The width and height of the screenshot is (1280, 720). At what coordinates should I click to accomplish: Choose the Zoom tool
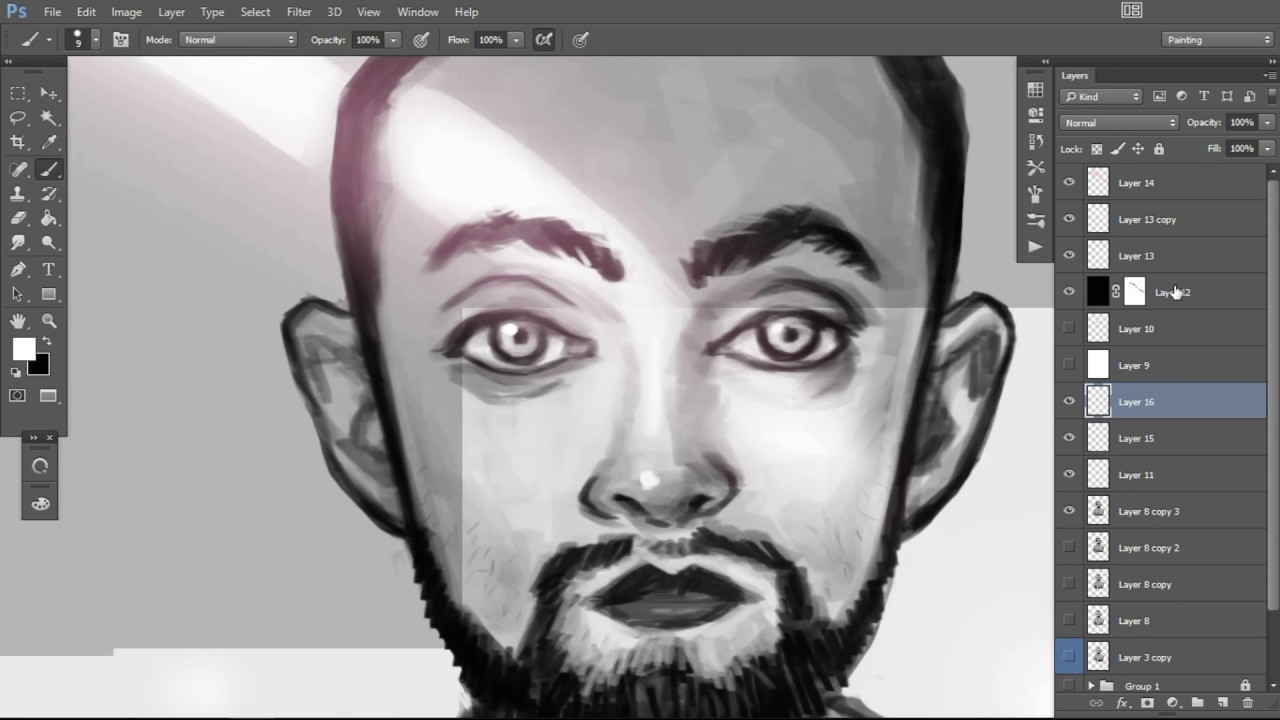(50, 318)
